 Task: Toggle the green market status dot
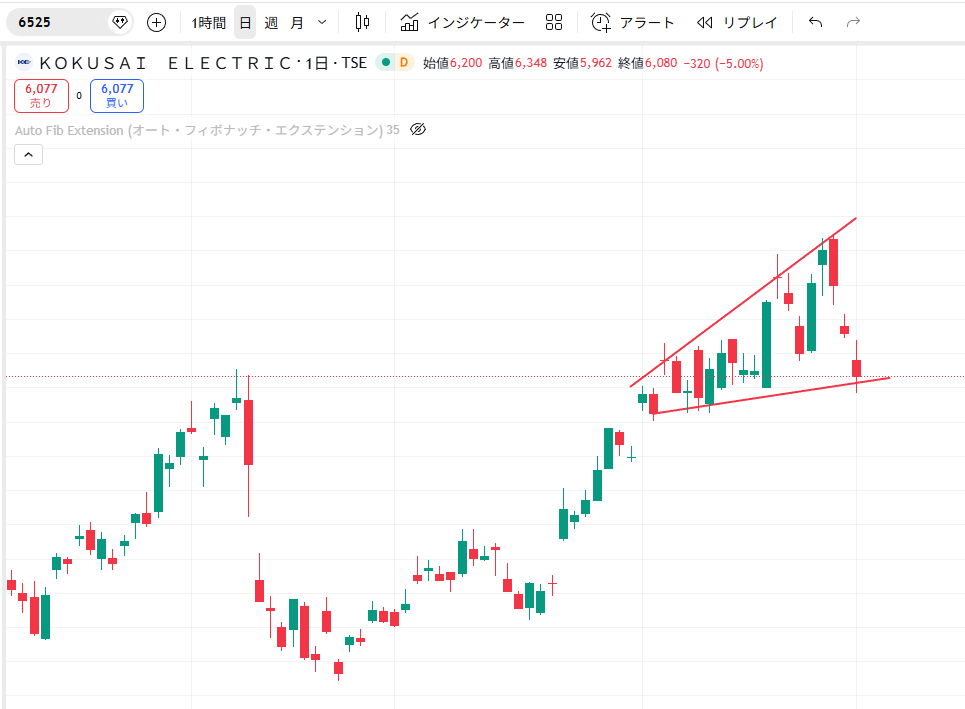pyautogui.click(x=386, y=63)
